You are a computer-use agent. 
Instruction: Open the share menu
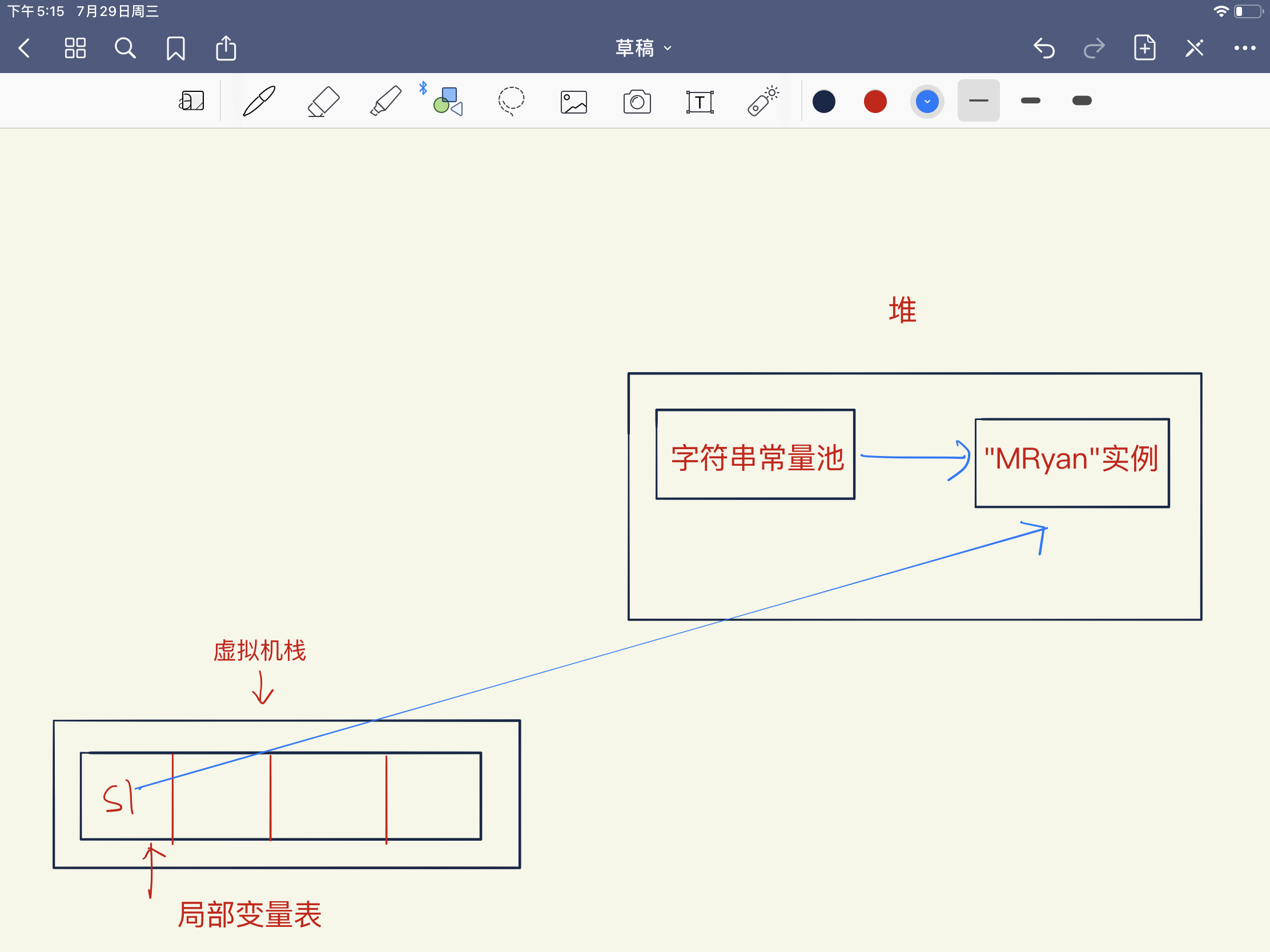click(x=226, y=48)
